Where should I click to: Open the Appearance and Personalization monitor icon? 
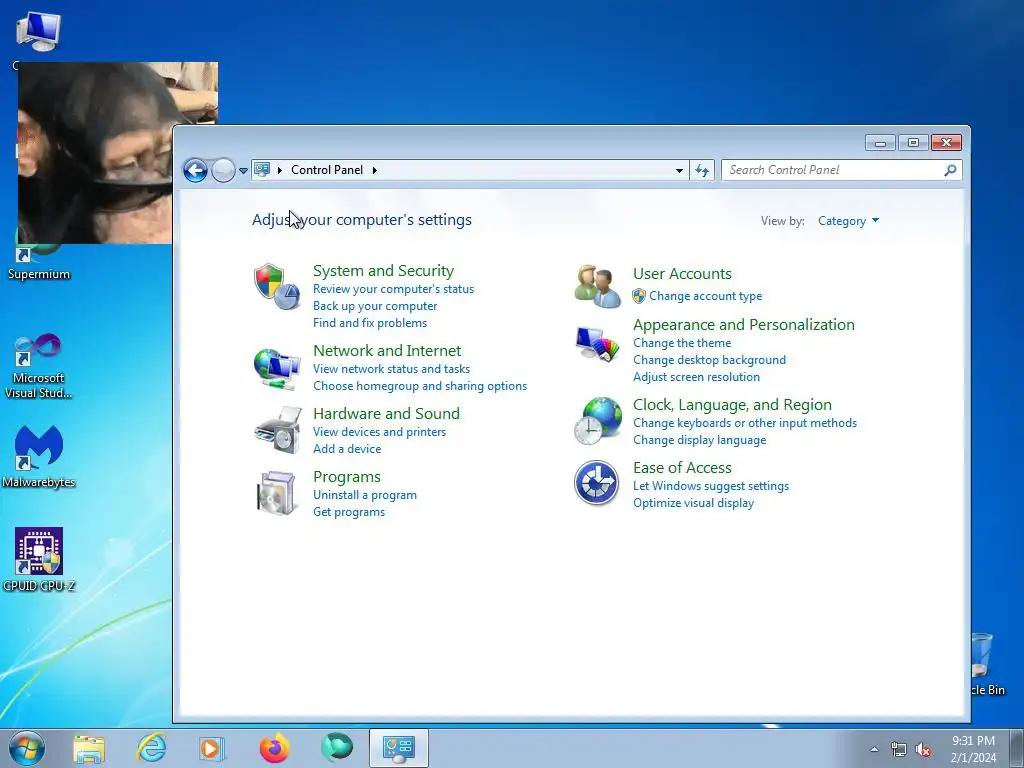[x=597, y=344]
